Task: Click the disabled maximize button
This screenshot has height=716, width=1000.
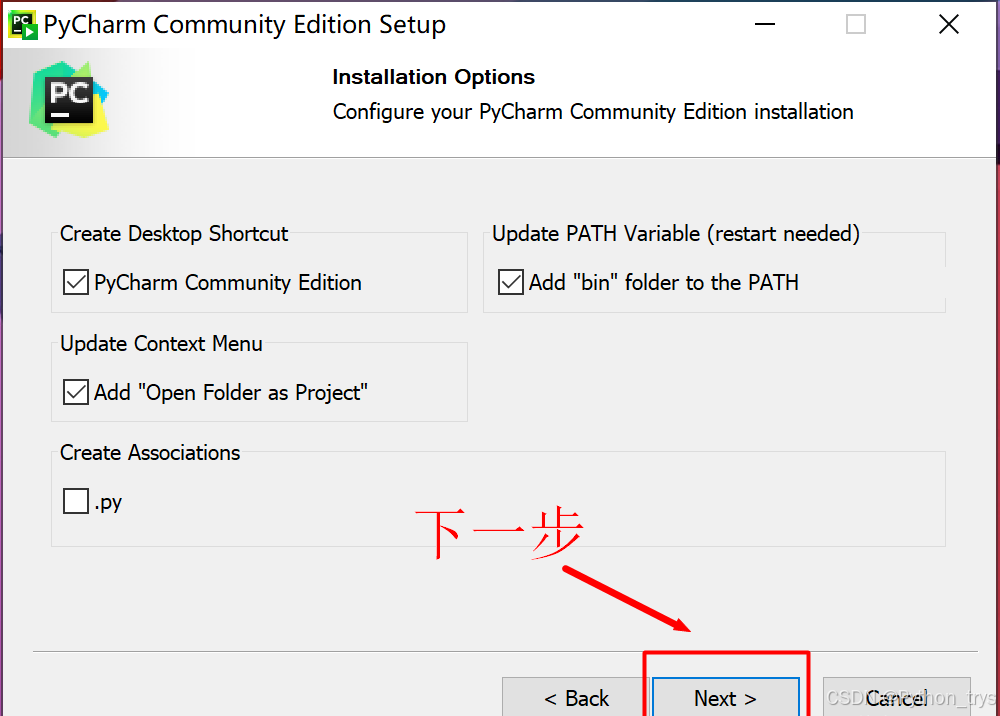Action: coord(856,25)
